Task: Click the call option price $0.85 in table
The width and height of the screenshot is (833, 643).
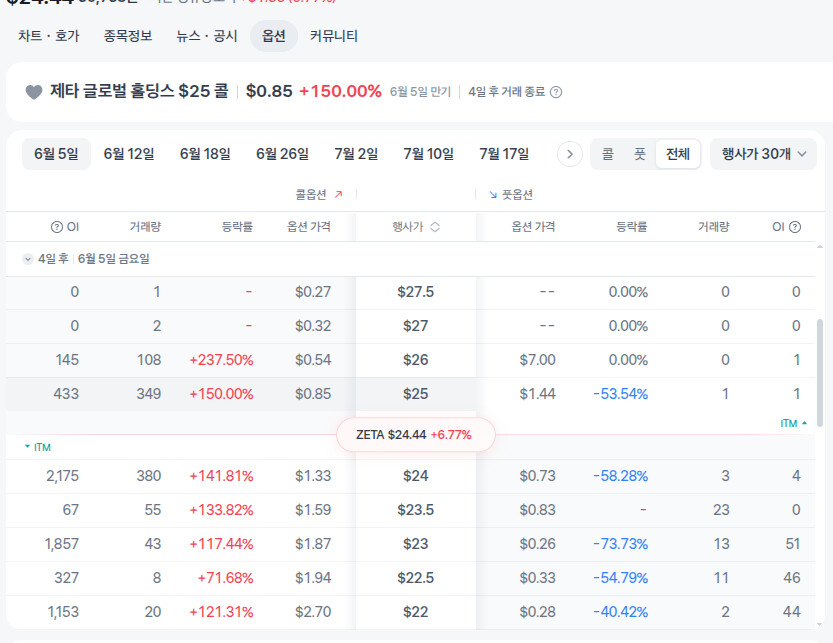Action: coord(313,394)
